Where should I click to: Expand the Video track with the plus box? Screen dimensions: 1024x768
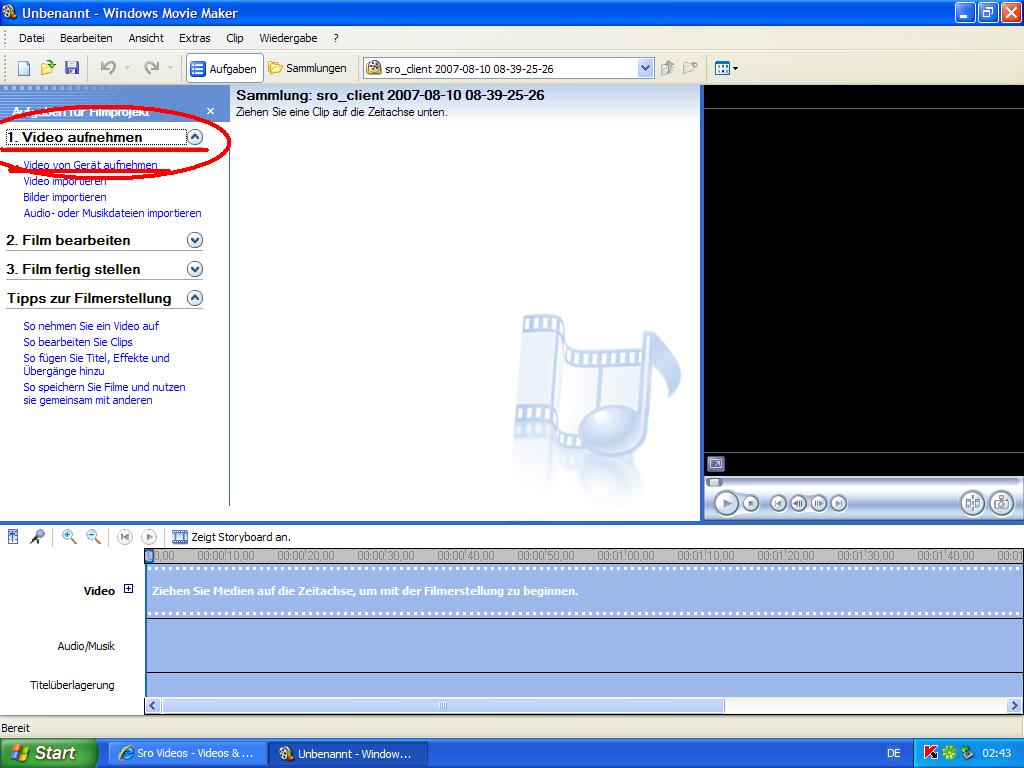tap(128, 590)
